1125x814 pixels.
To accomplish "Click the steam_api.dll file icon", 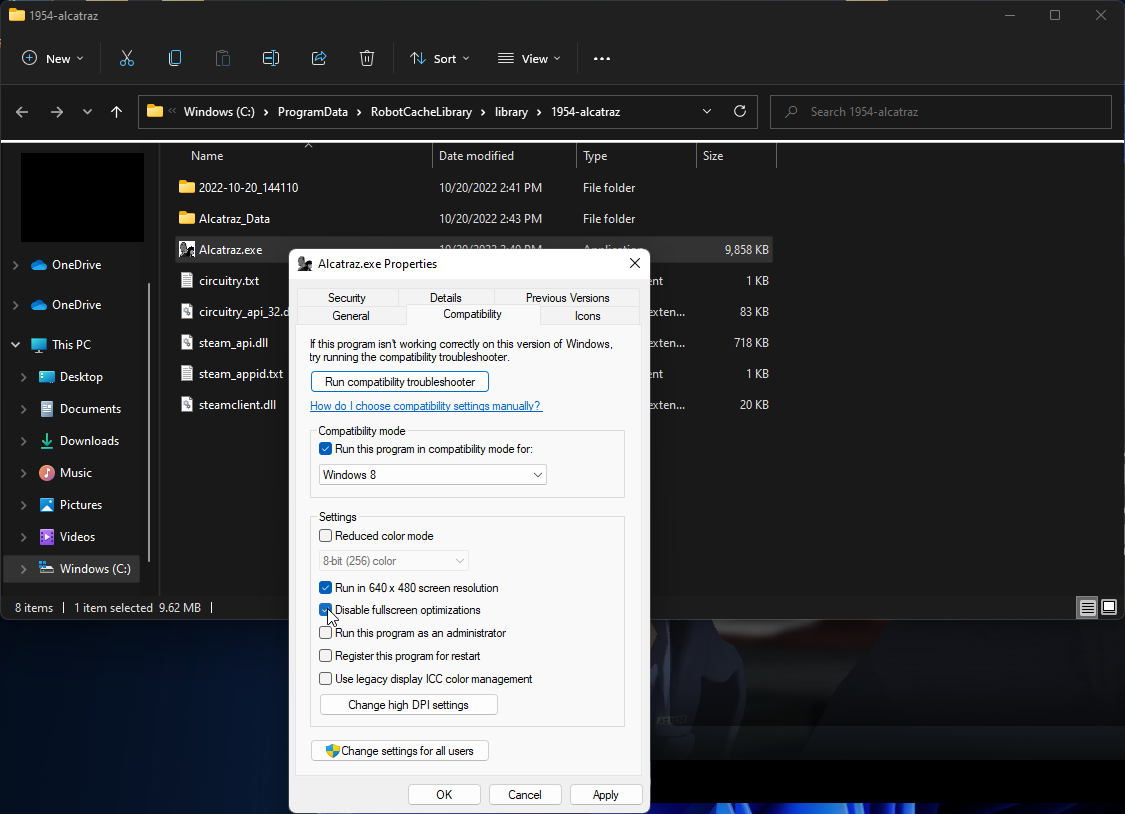I will pyautogui.click(x=187, y=343).
